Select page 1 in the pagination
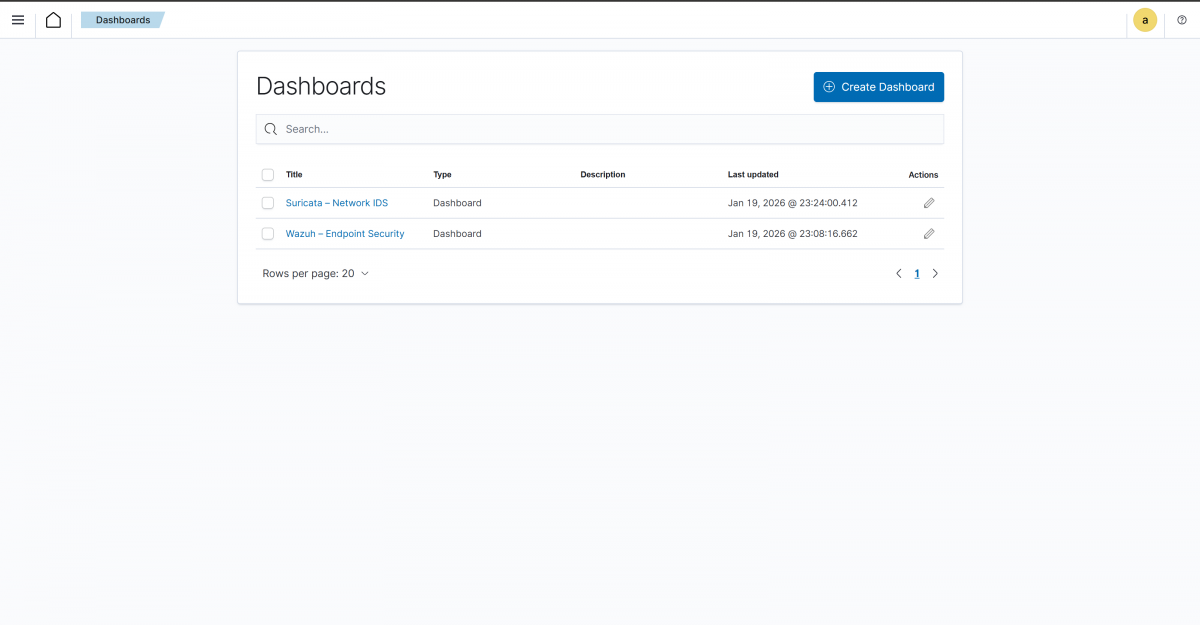 click(x=916, y=272)
